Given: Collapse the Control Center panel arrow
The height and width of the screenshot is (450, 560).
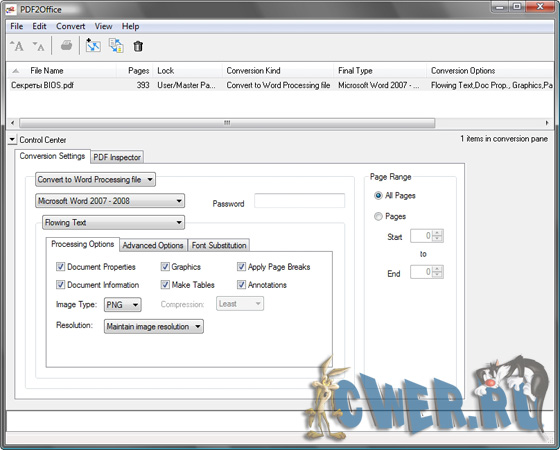Looking at the screenshot, I should tap(12, 140).
